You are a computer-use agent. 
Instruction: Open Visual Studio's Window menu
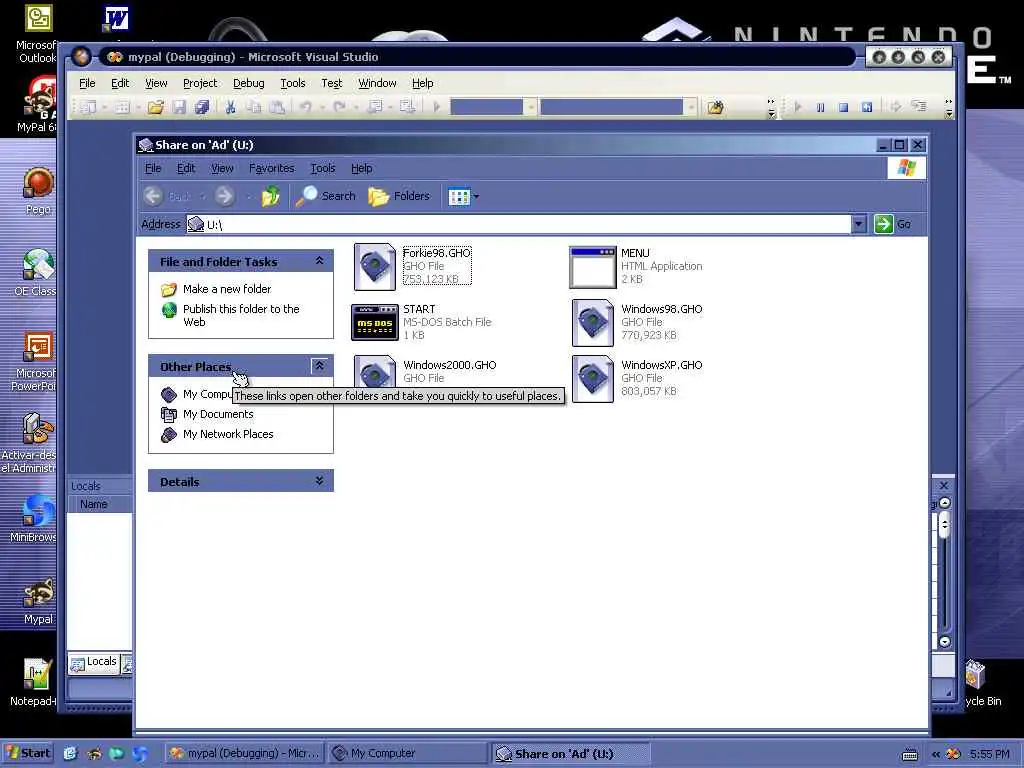click(377, 83)
